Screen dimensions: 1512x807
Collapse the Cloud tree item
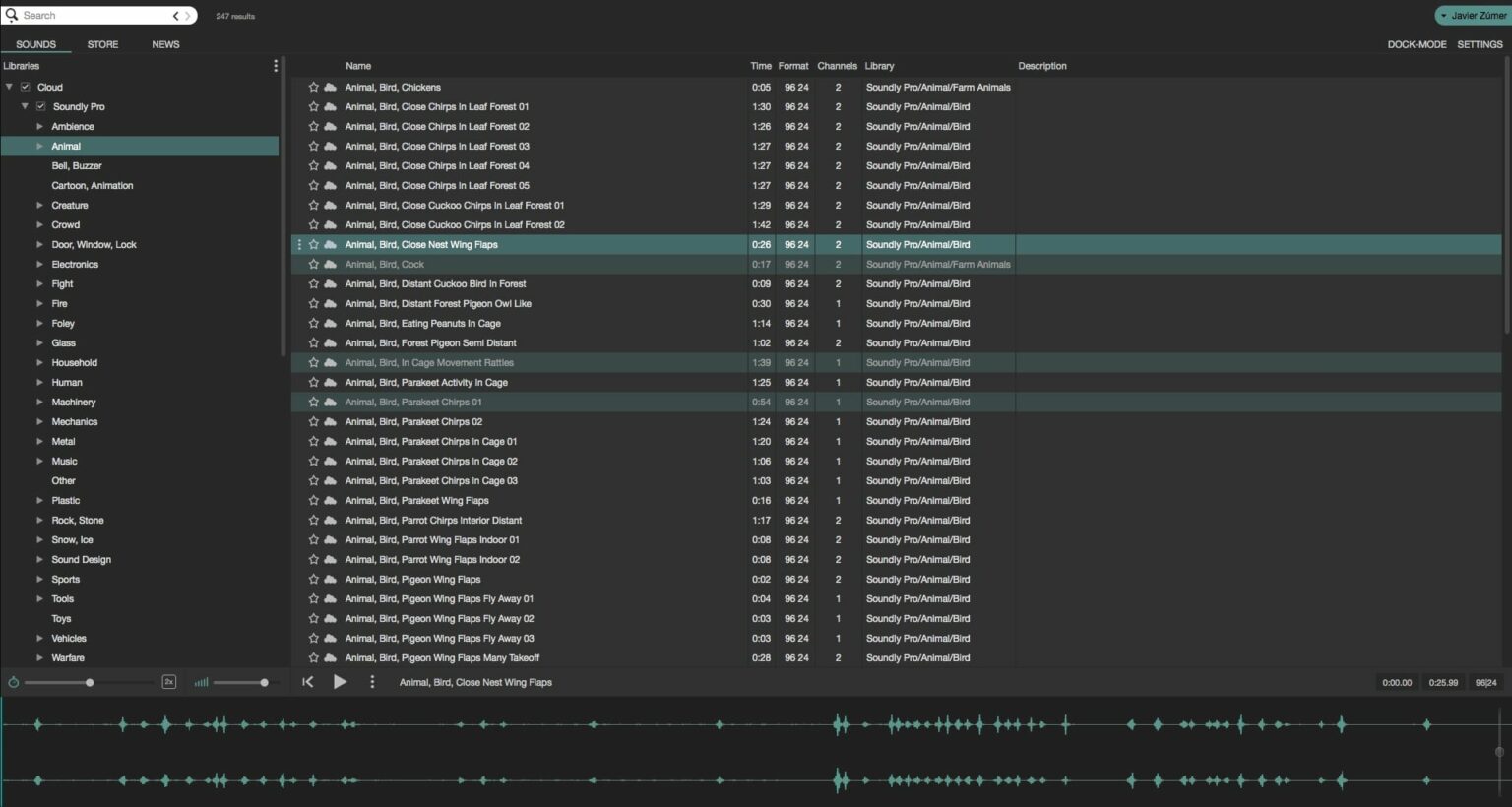pos(10,87)
